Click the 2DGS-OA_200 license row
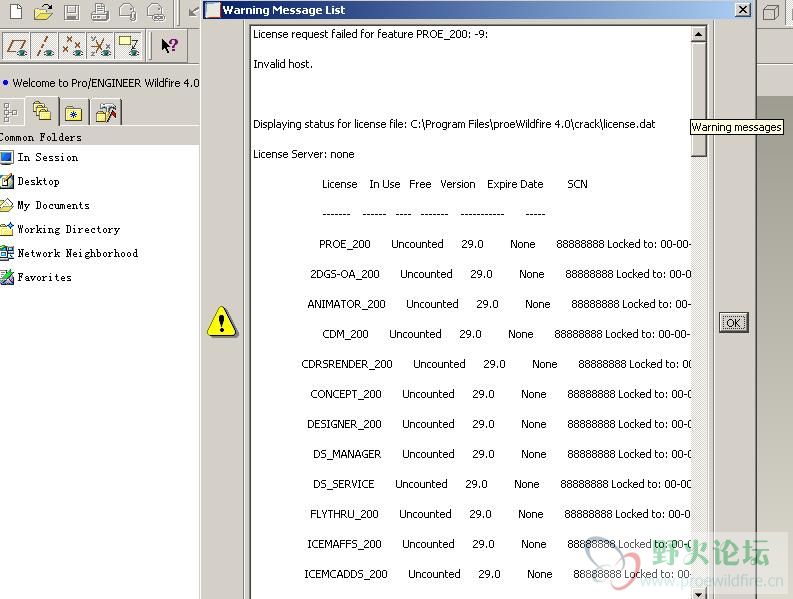This screenshot has width=793, height=599. pos(500,274)
